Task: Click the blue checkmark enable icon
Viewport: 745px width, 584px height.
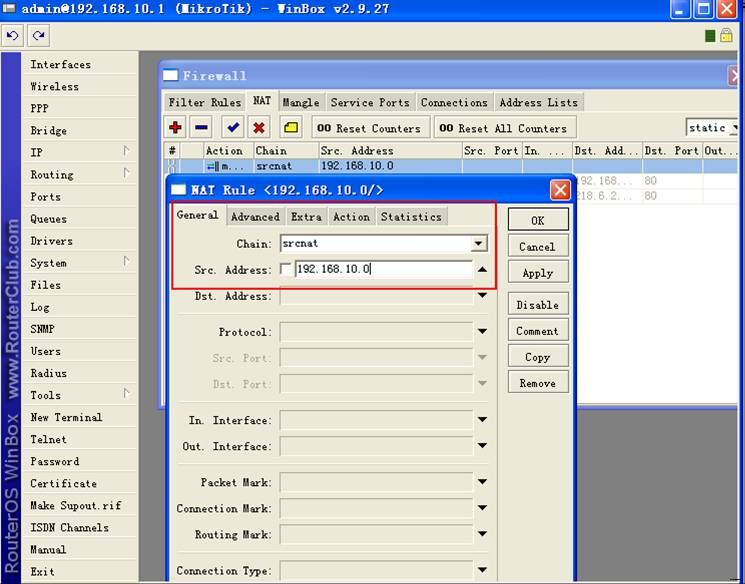Action: point(233,127)
